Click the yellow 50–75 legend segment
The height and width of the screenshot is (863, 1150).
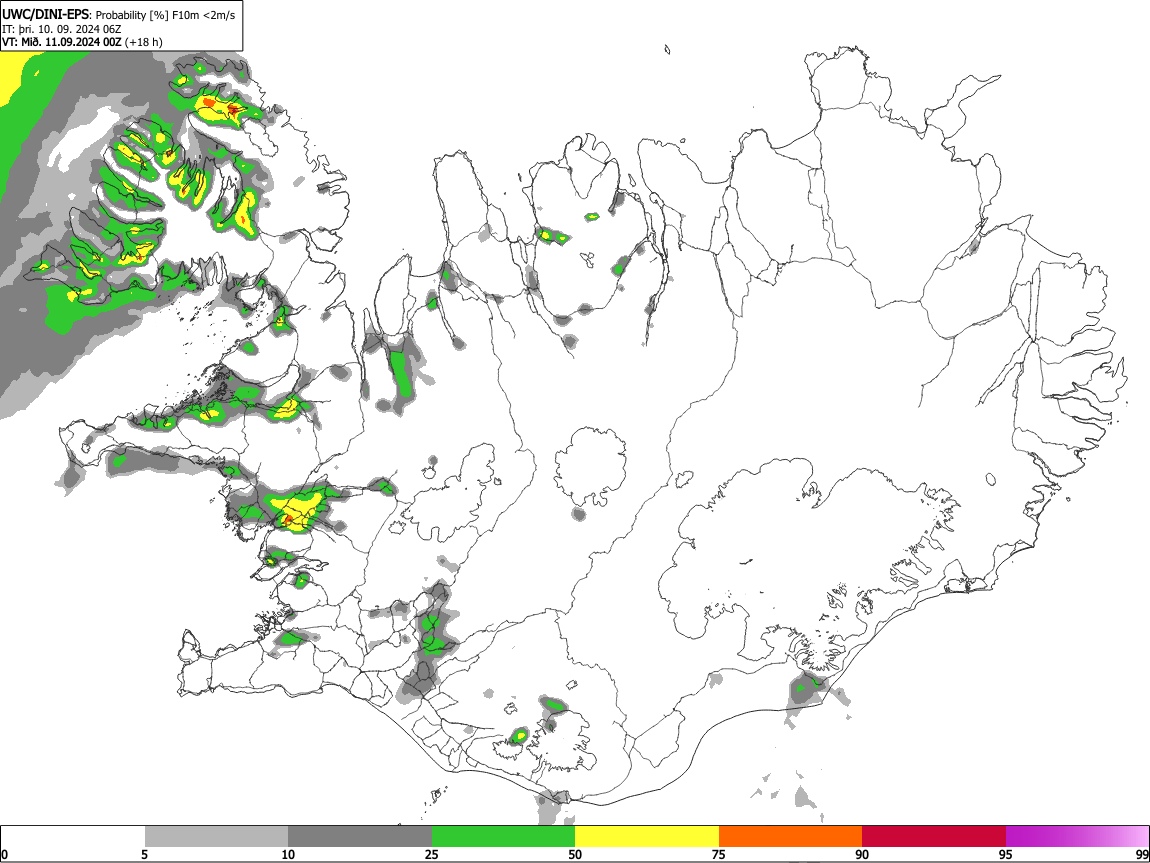click(647, 837)
